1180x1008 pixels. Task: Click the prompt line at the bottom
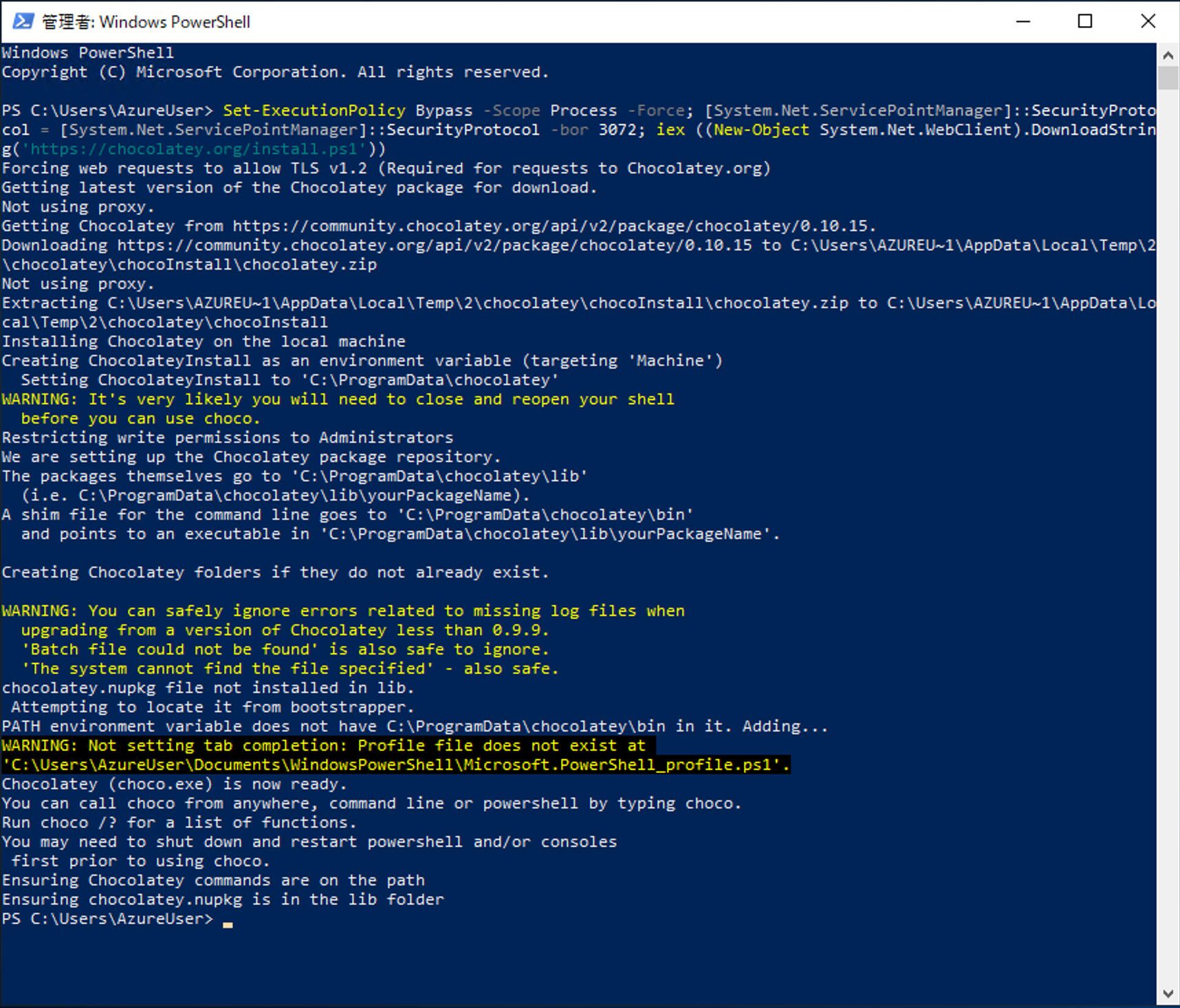pos(118,919)
